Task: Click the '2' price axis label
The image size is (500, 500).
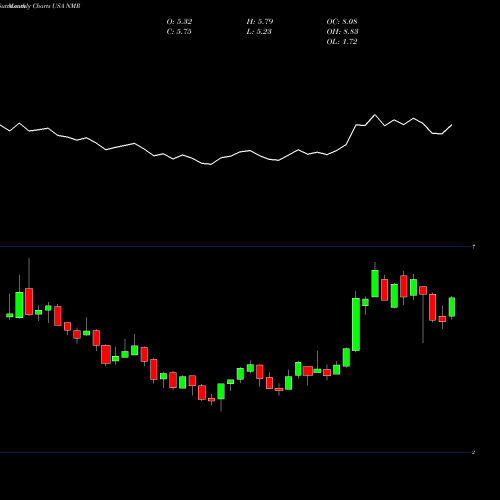Action: click(x=473, y=452)
